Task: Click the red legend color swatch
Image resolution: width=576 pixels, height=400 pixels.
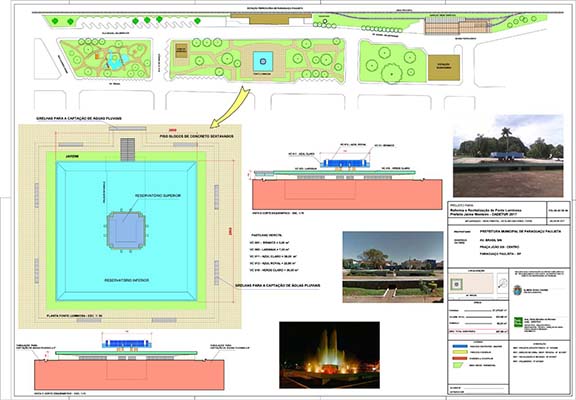Action: point(460,358)
